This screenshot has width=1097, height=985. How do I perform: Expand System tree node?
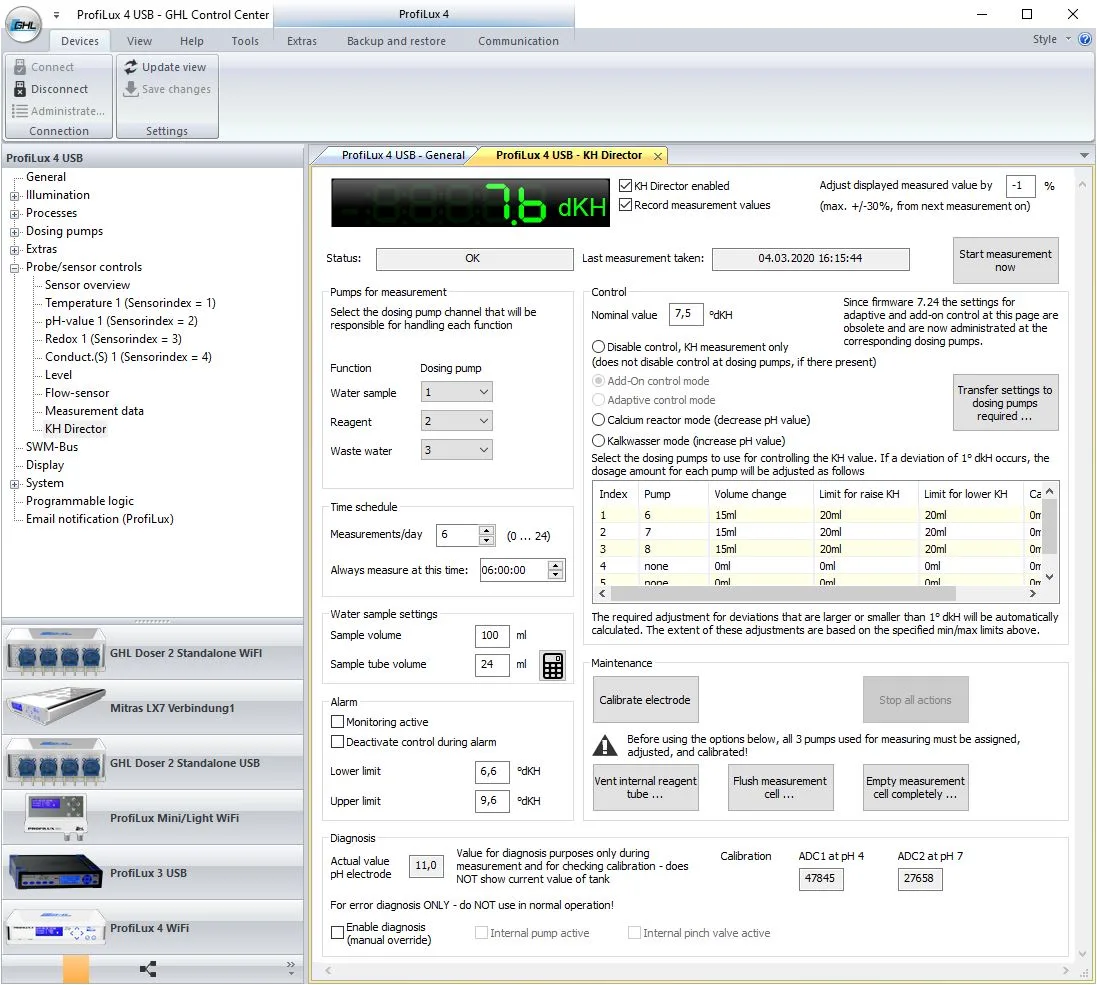tap(14, 484)
